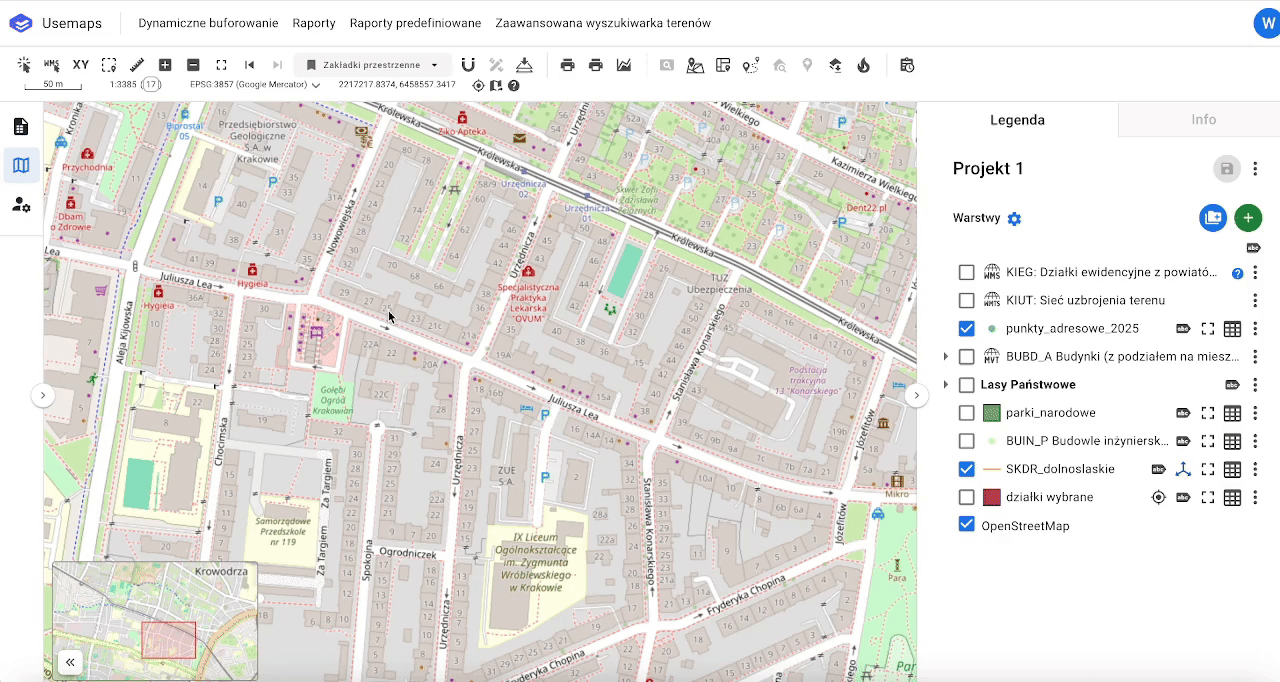The height and width of the screenshot is (682, 1280).
Task: Toggle the OpenStreetMap layer checkbox
Action: 966,525
